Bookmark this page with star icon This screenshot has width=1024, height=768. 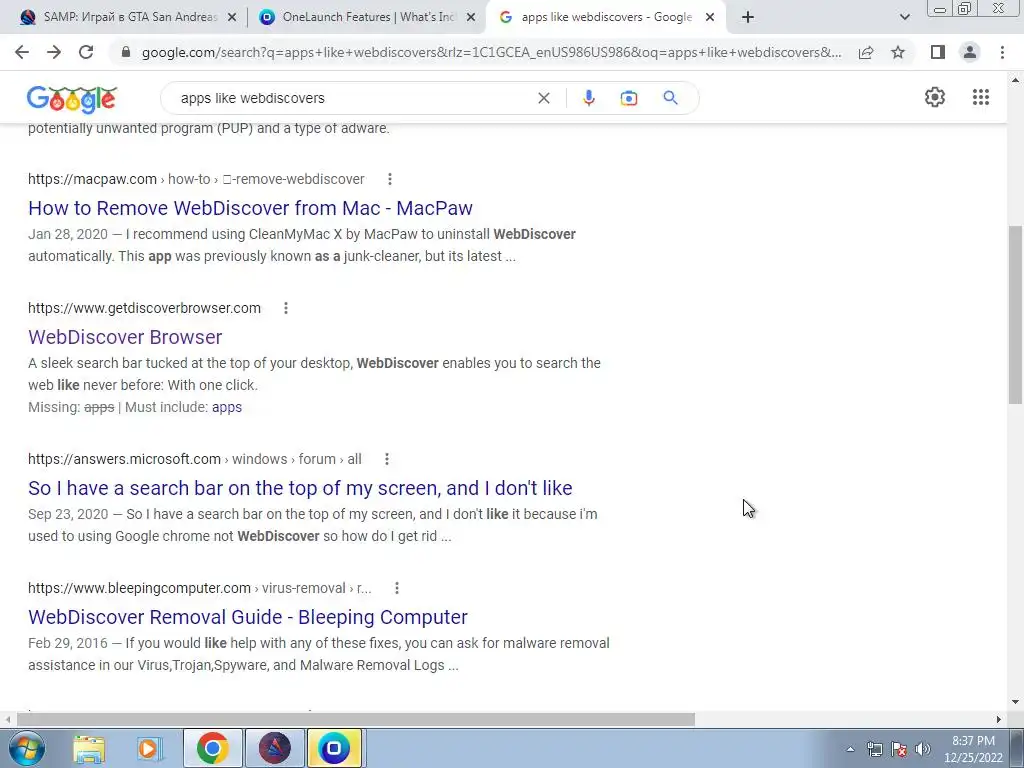coord(898,52)
